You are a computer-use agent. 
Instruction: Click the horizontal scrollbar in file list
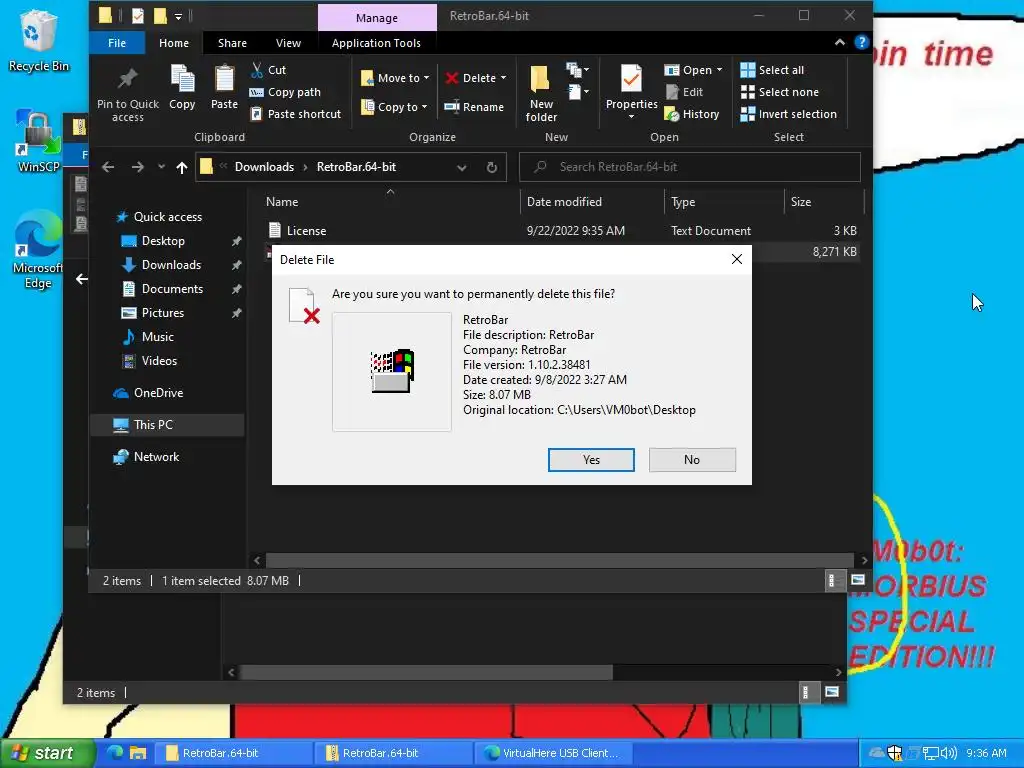tap(560, 560)
